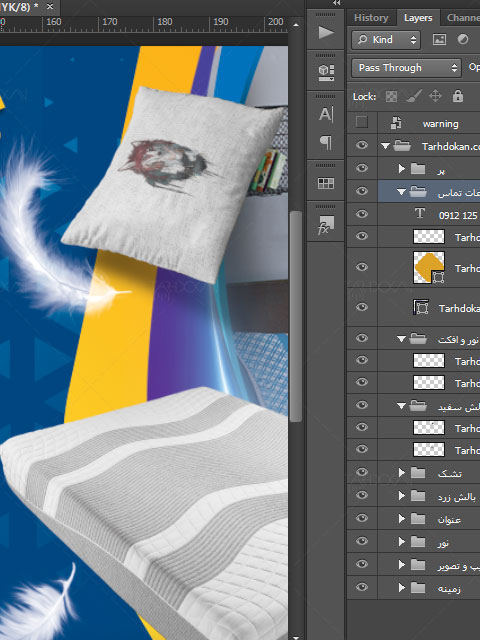Open the Swatches grid panel icon
Screen dimensions: 480x640
click(x=326, y=183)
